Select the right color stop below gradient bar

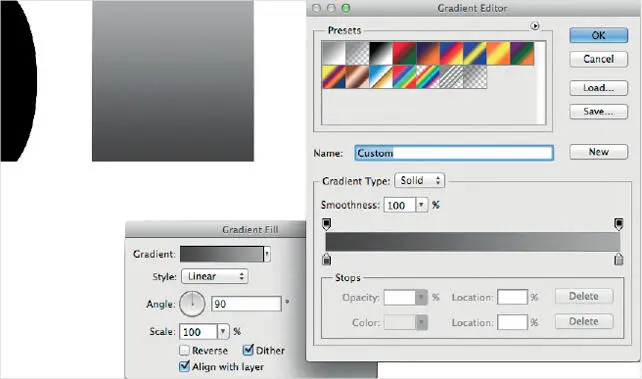click(619, 259)
